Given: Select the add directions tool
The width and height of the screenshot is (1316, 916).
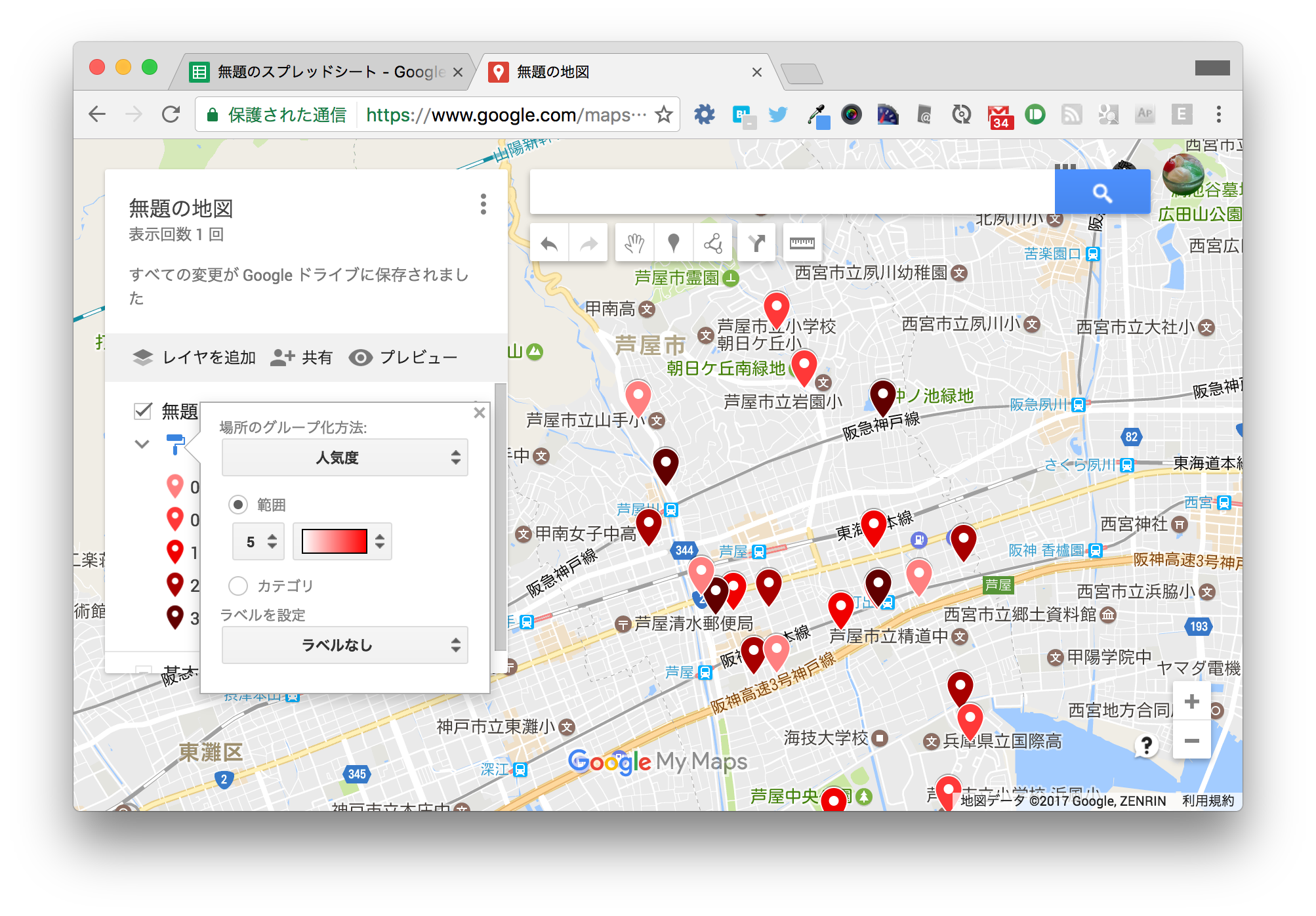Looking at the screenshot, I should click(x=756, y=244).
